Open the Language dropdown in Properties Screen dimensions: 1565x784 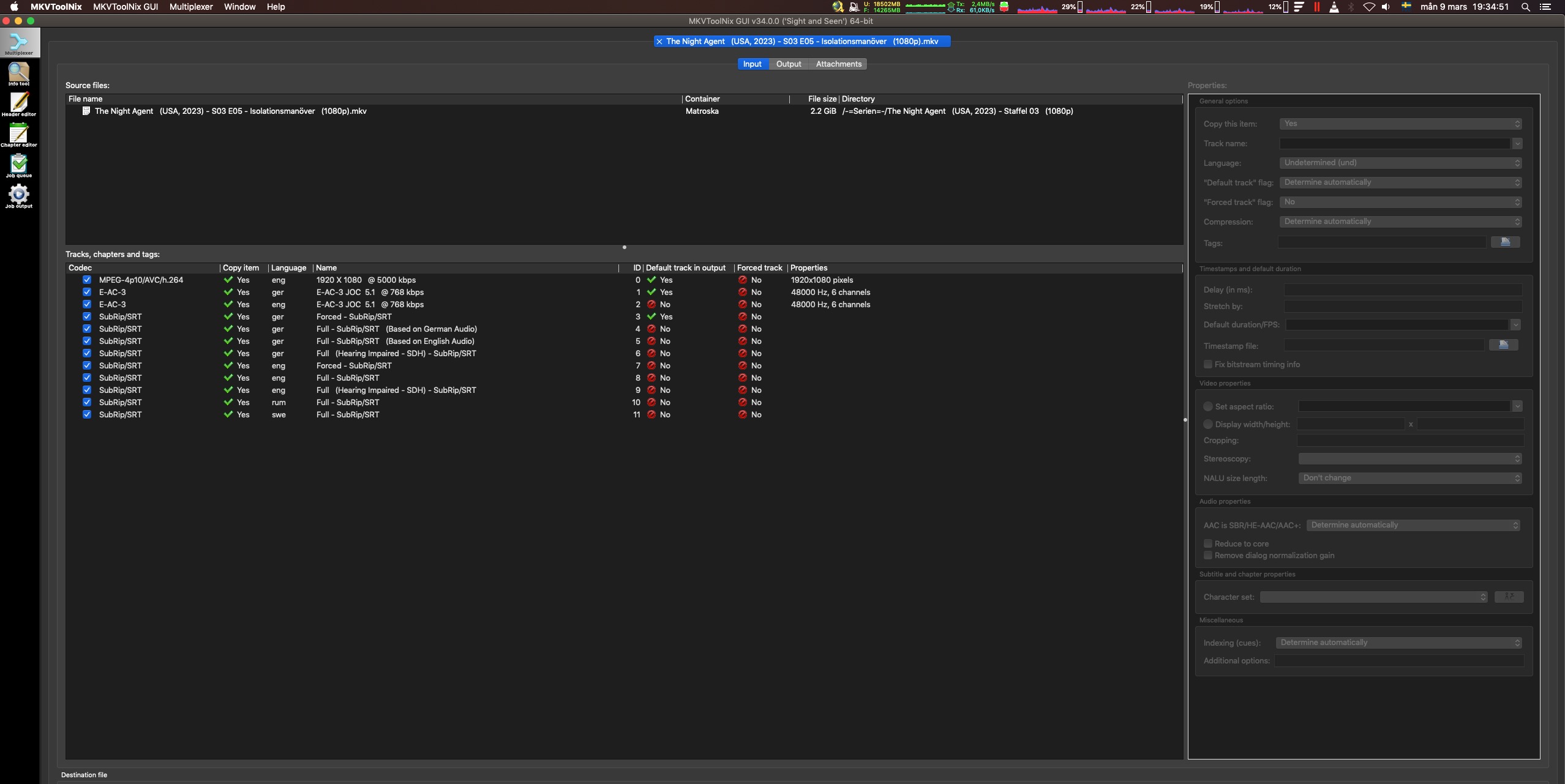click(x=1400, y=163)
